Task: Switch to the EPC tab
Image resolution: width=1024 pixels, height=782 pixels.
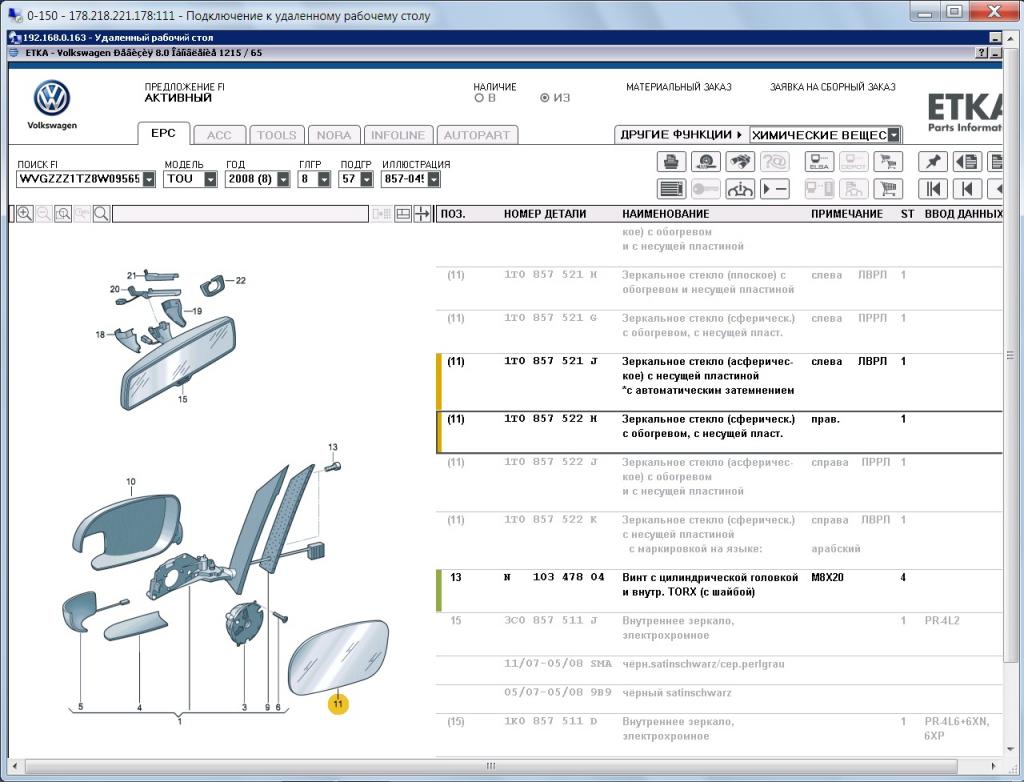Action: (x=163, y=133)
